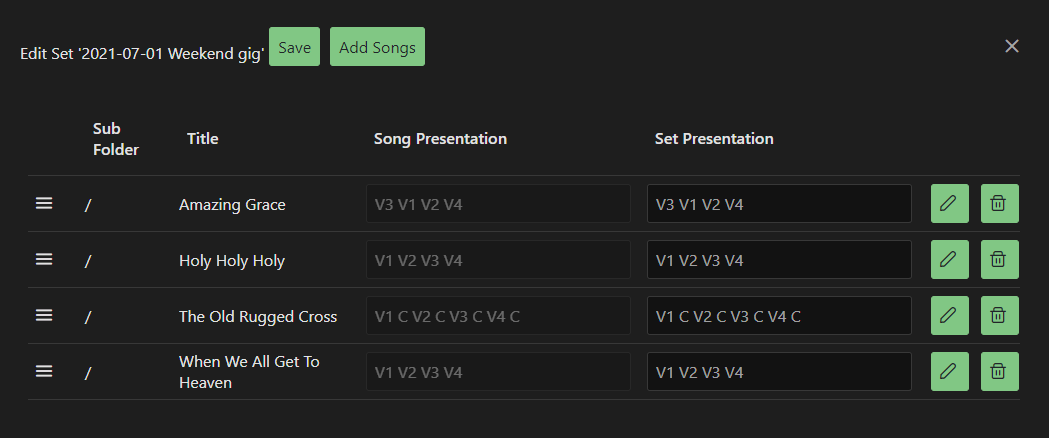Remove Holy Holy Holy with the trash icon
This screenshot has width=1049, height=438.
point(999,260)
